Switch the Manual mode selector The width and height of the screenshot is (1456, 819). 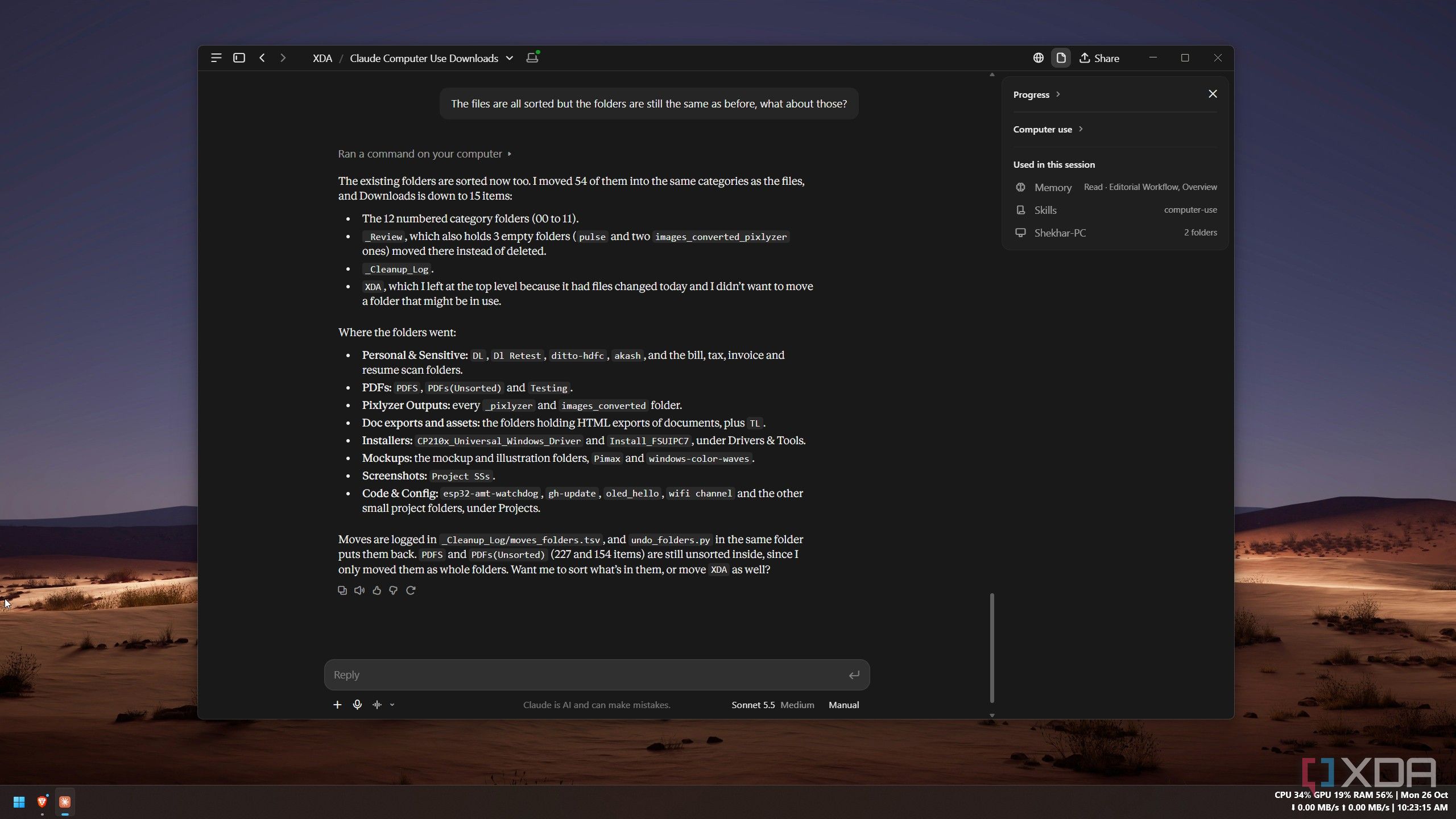point(843,705)
